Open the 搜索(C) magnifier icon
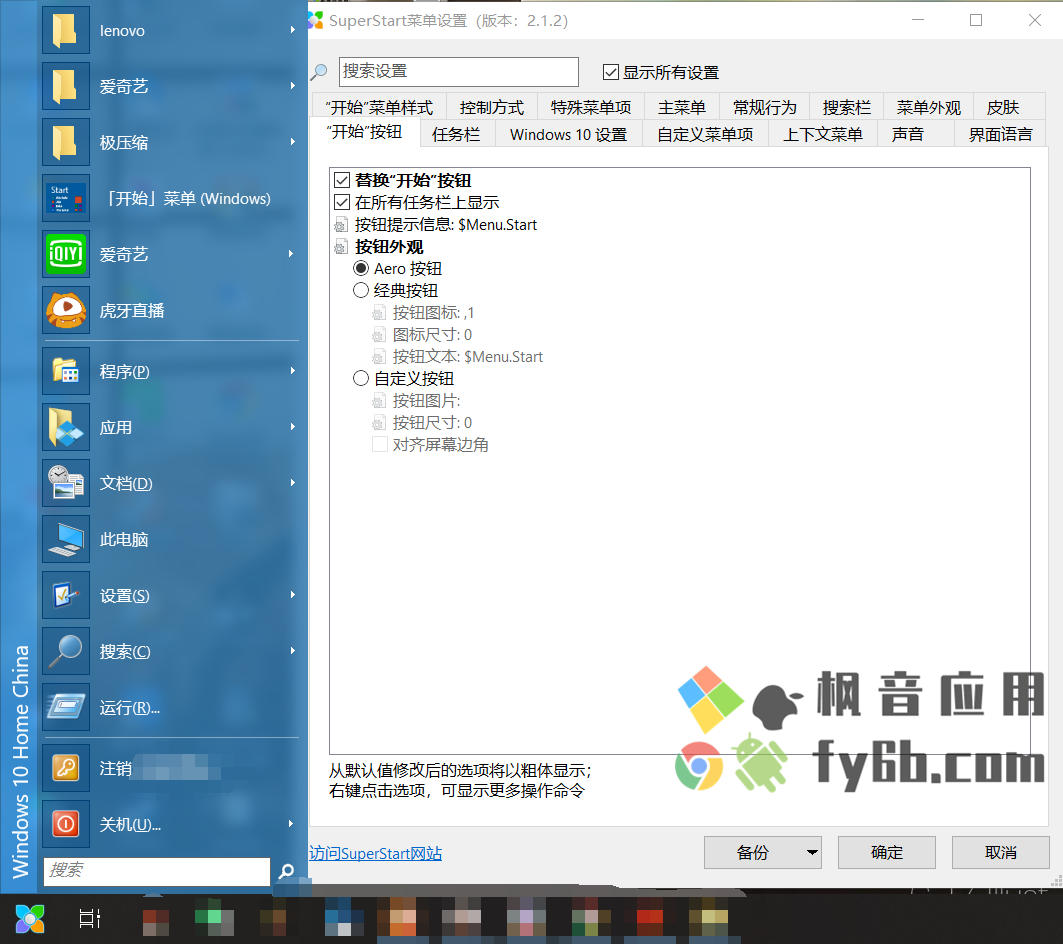 click(x=66, y=651)
